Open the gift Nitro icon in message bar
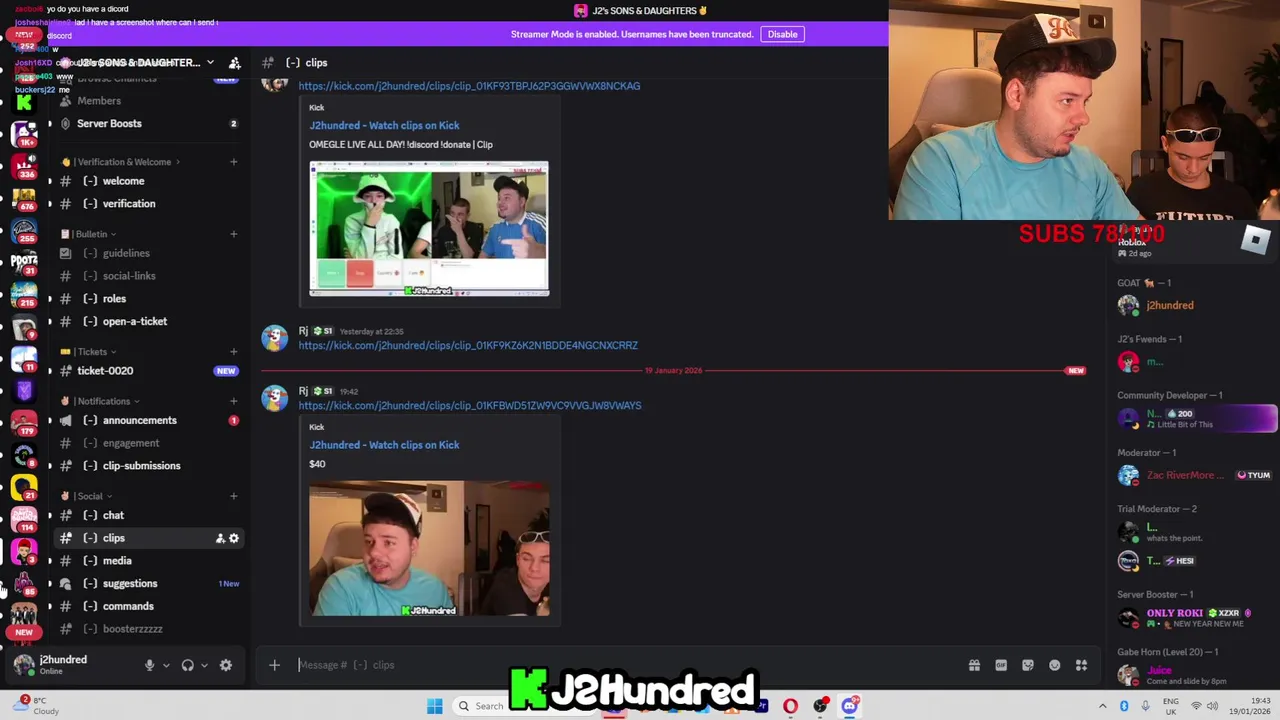The height and width of the screenshot is (720, 1280). [x=974, y=665]
